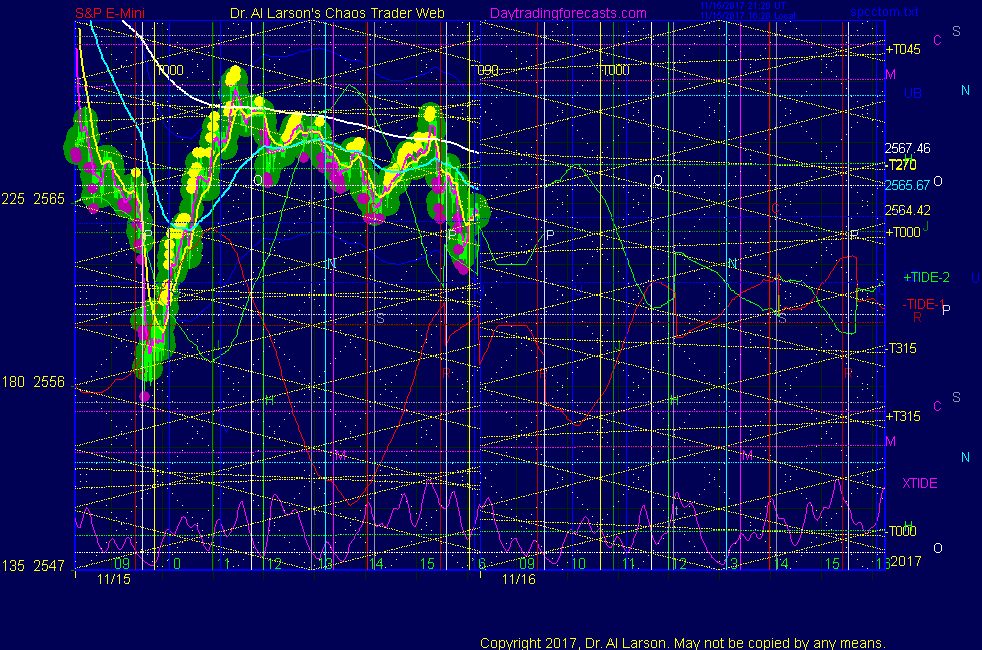Open the "Daytradingforecasts.com" text
Screen dimensions: 982x650
[568, 13]
